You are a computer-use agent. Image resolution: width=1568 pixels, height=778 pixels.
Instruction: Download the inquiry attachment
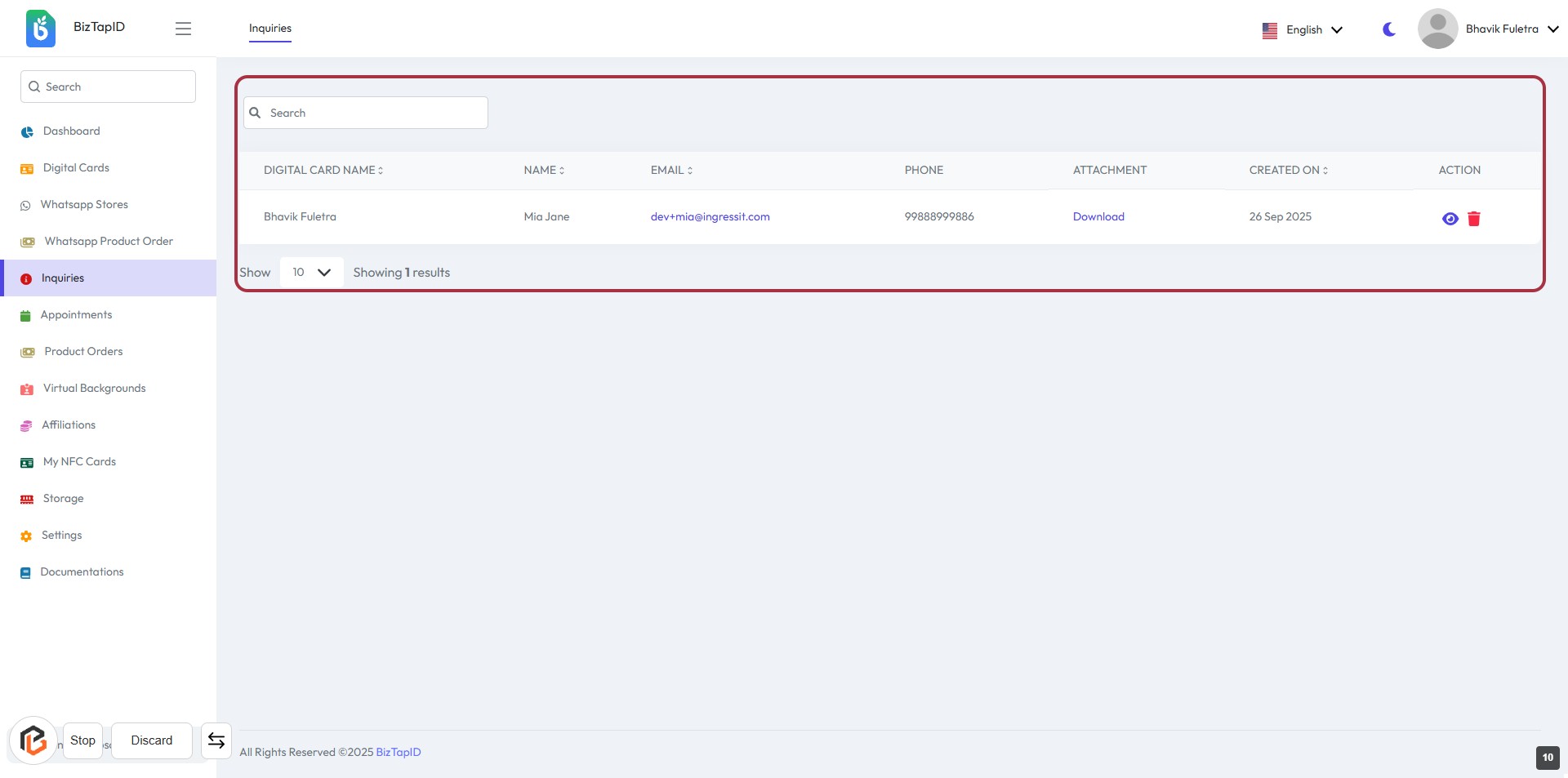(x=1098, y=217)
